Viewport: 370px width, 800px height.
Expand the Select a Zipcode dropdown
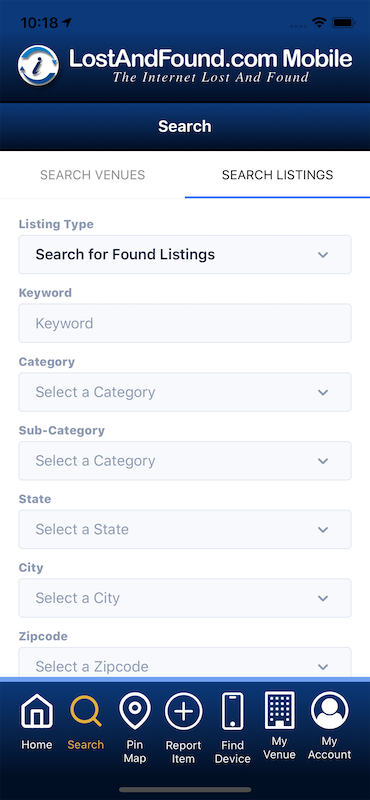[185, 663]
